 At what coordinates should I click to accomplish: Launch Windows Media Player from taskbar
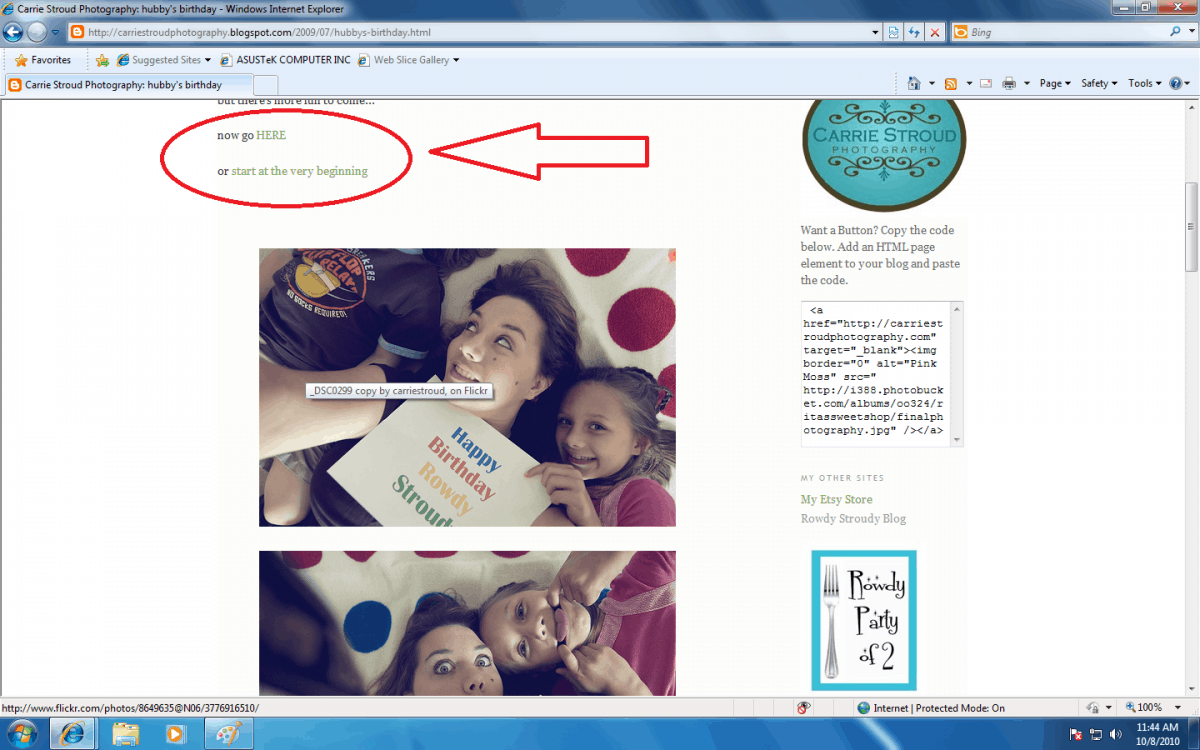coord(176,734)
